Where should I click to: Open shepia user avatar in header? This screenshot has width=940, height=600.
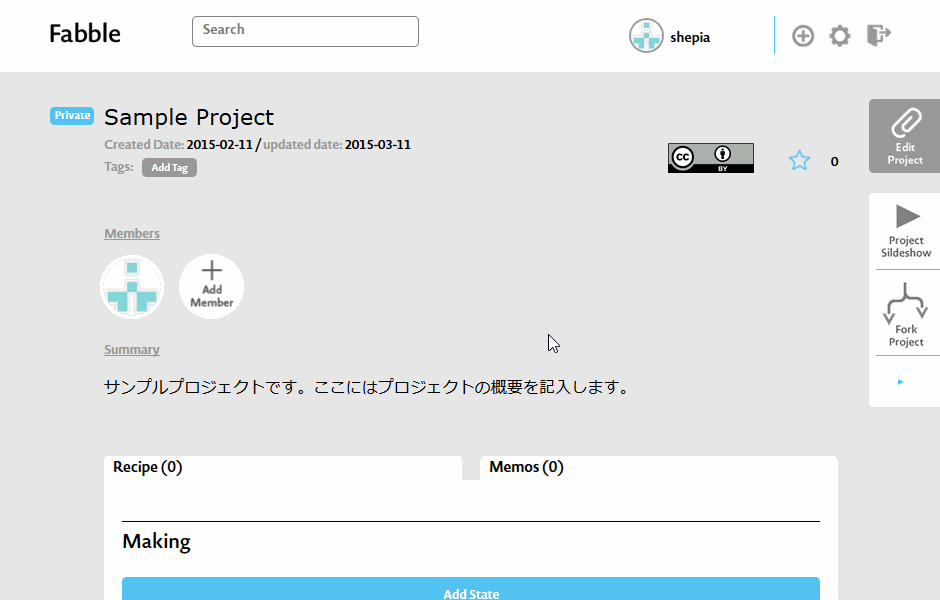[x=646, y=35]
